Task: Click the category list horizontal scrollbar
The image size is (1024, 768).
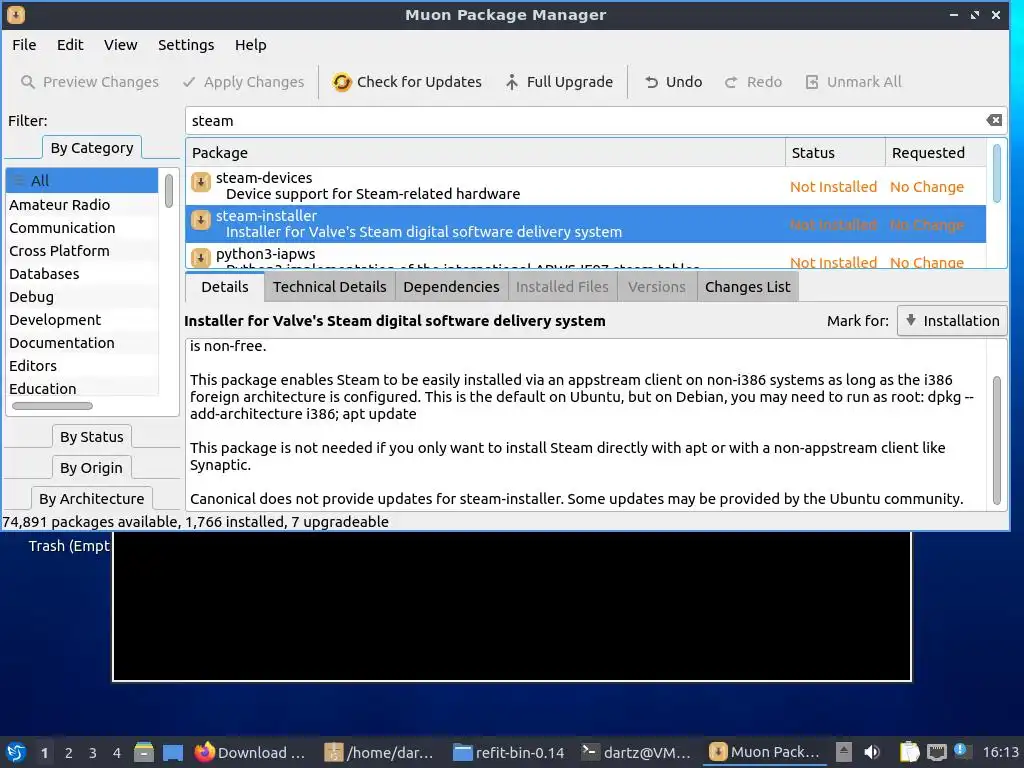Action: coord(52,406)
